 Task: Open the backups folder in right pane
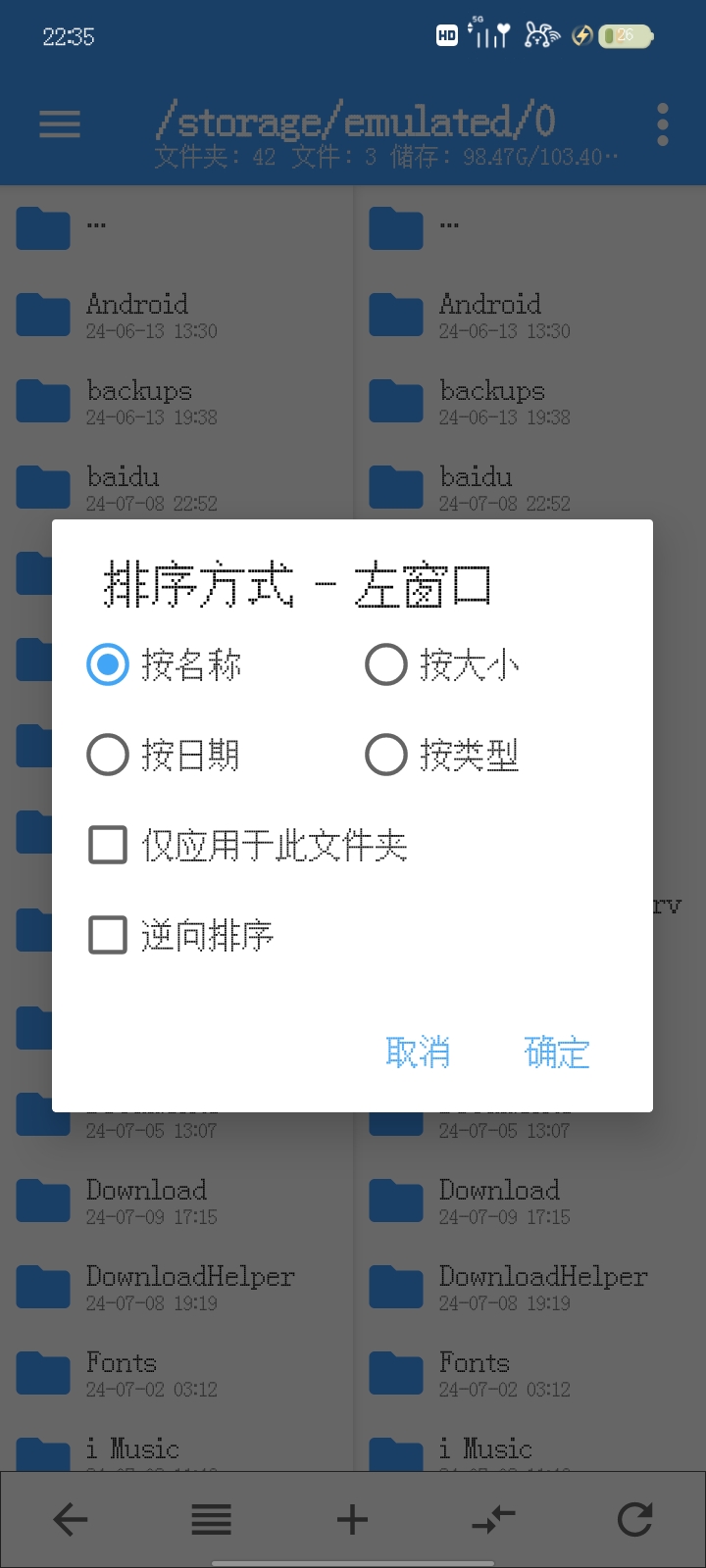click(x=492, y=402)
